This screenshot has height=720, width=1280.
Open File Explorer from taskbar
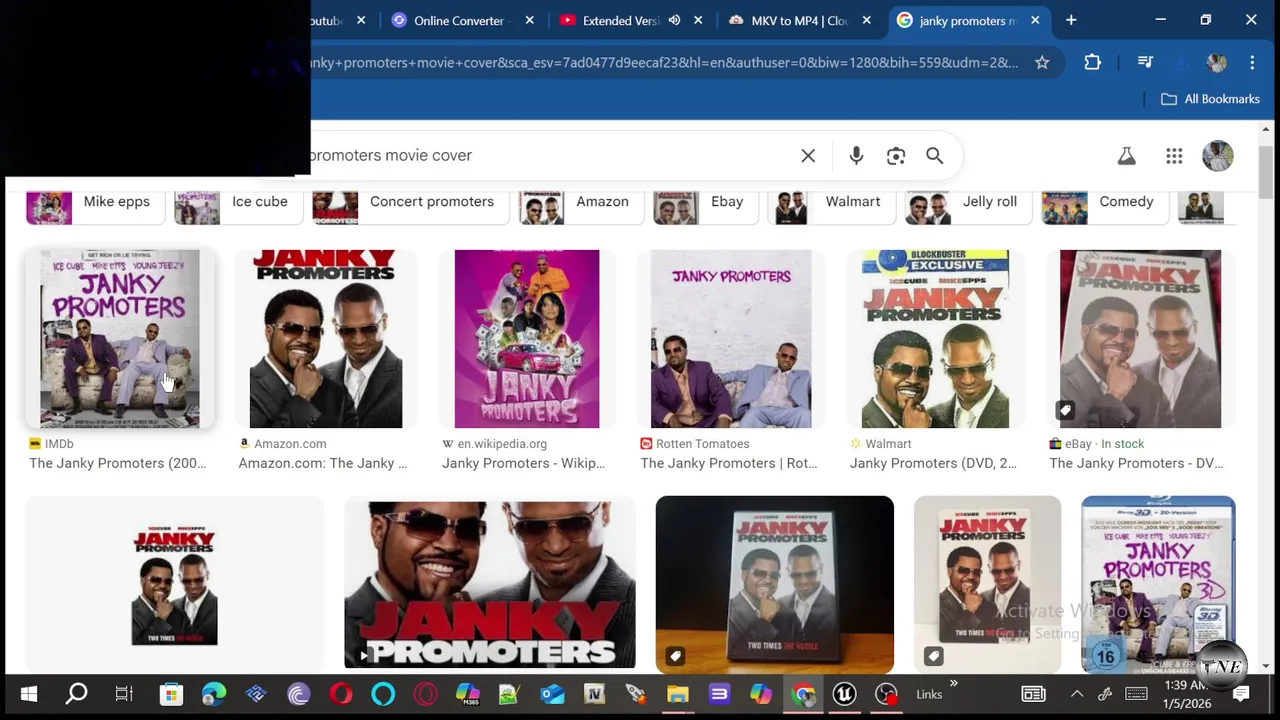[678, 694]
